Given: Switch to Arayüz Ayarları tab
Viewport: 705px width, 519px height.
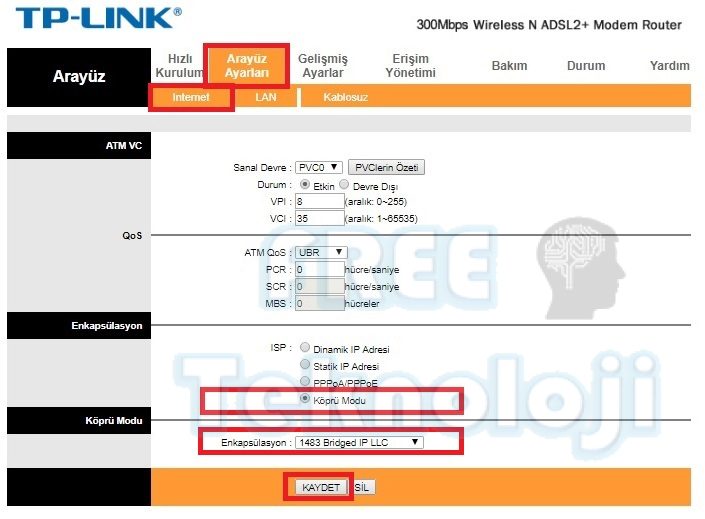Looking at the screenshot, I should pos(247,65).
